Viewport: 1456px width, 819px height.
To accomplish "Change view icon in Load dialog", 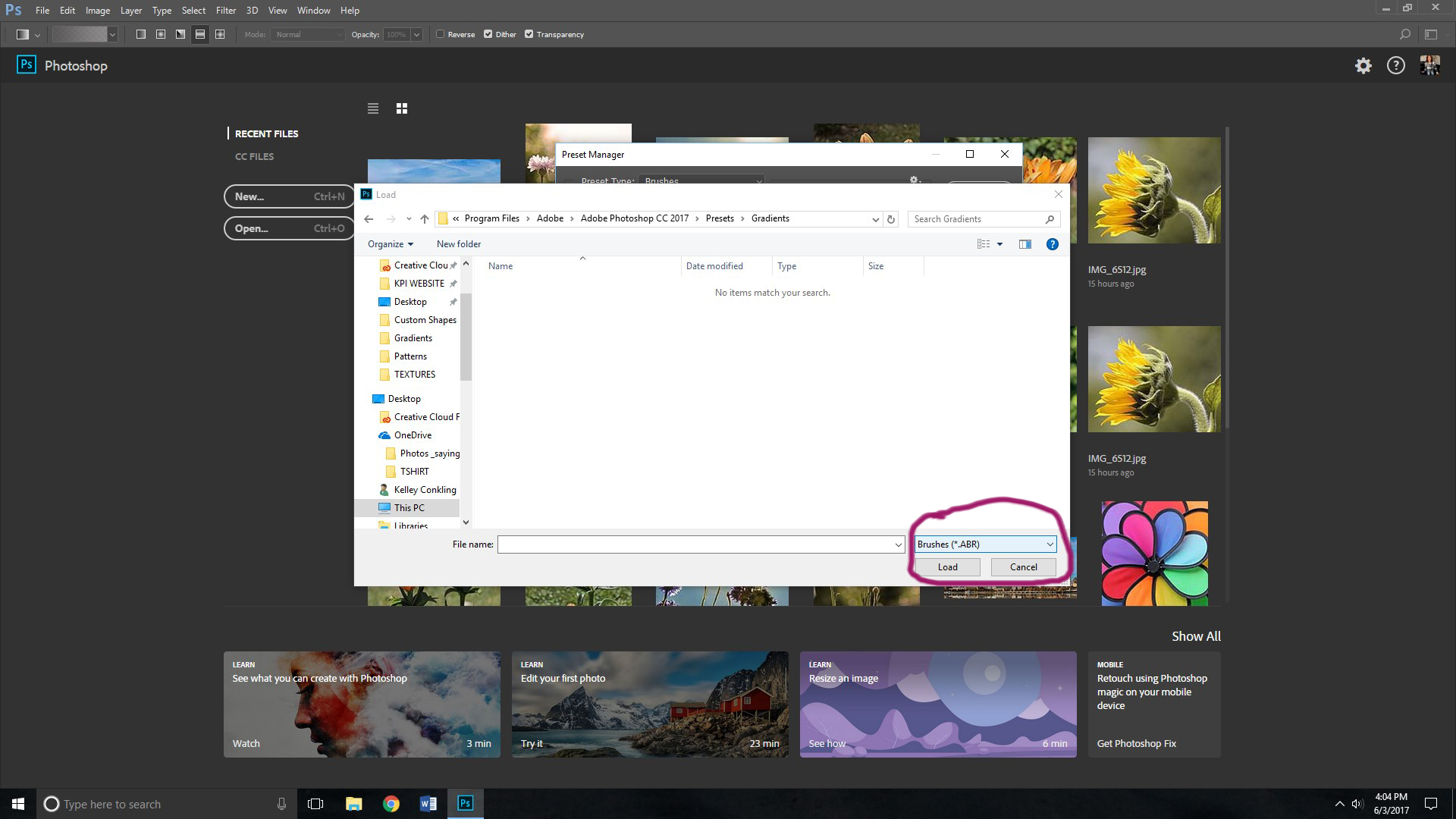I will (984, 244).
